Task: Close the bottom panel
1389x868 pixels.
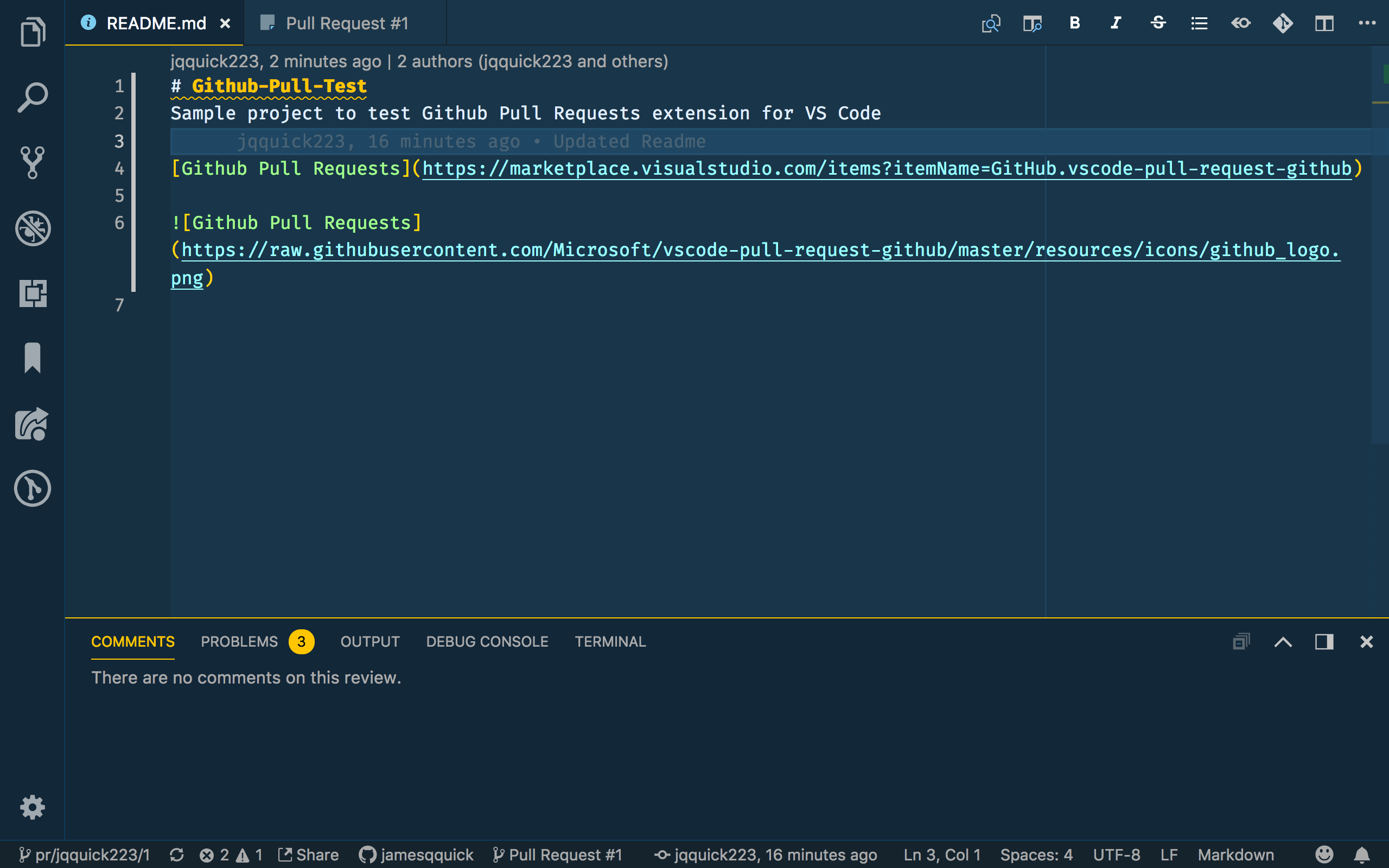Action: click(x=1367, y=641)
